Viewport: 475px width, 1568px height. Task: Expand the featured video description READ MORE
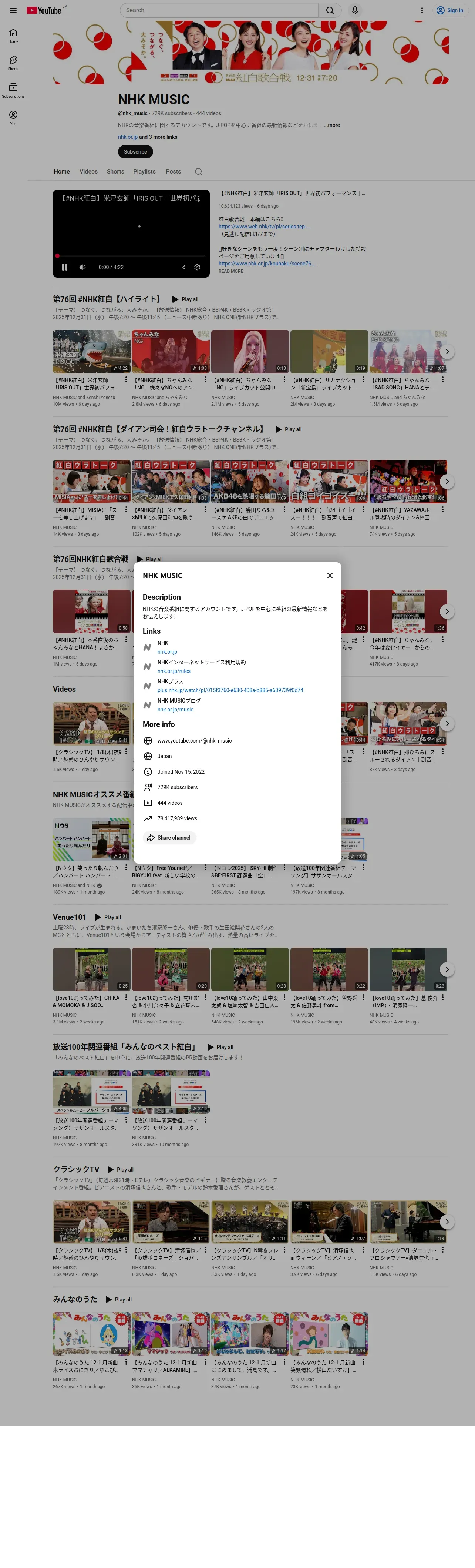point(230,271)
